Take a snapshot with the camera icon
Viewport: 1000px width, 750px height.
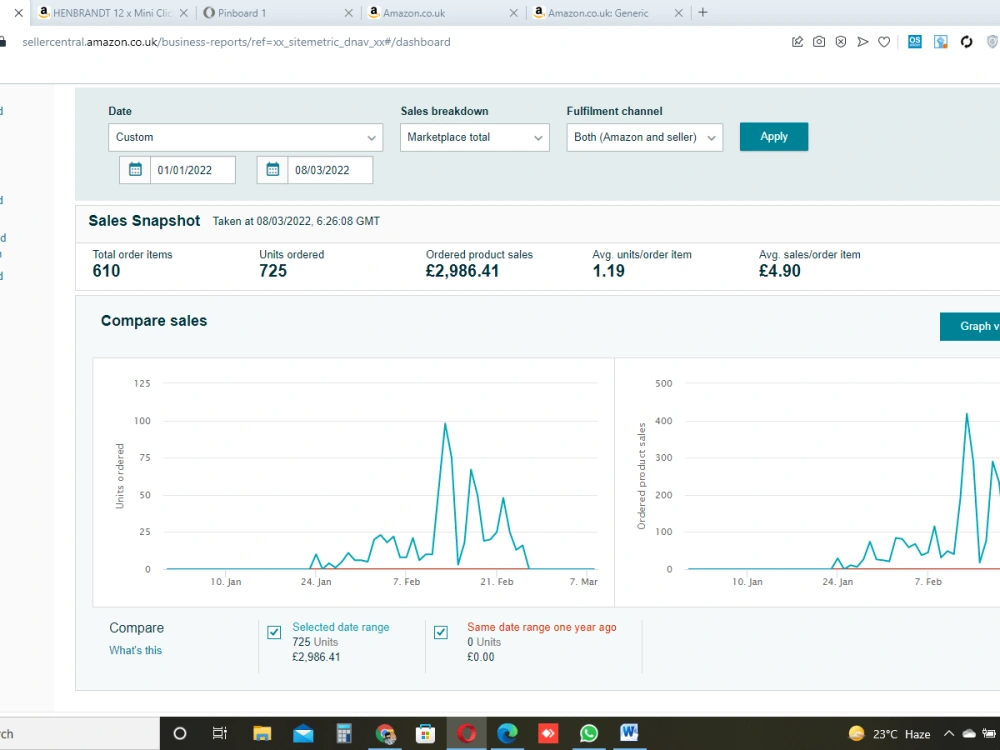(x=819, y=42)
